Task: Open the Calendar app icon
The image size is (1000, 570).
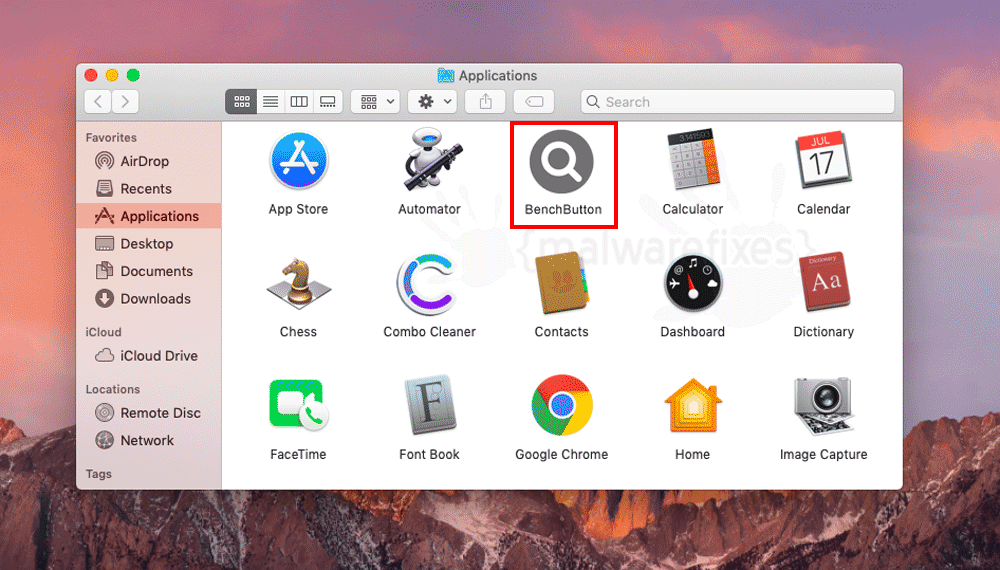Action: pos(823,160)
